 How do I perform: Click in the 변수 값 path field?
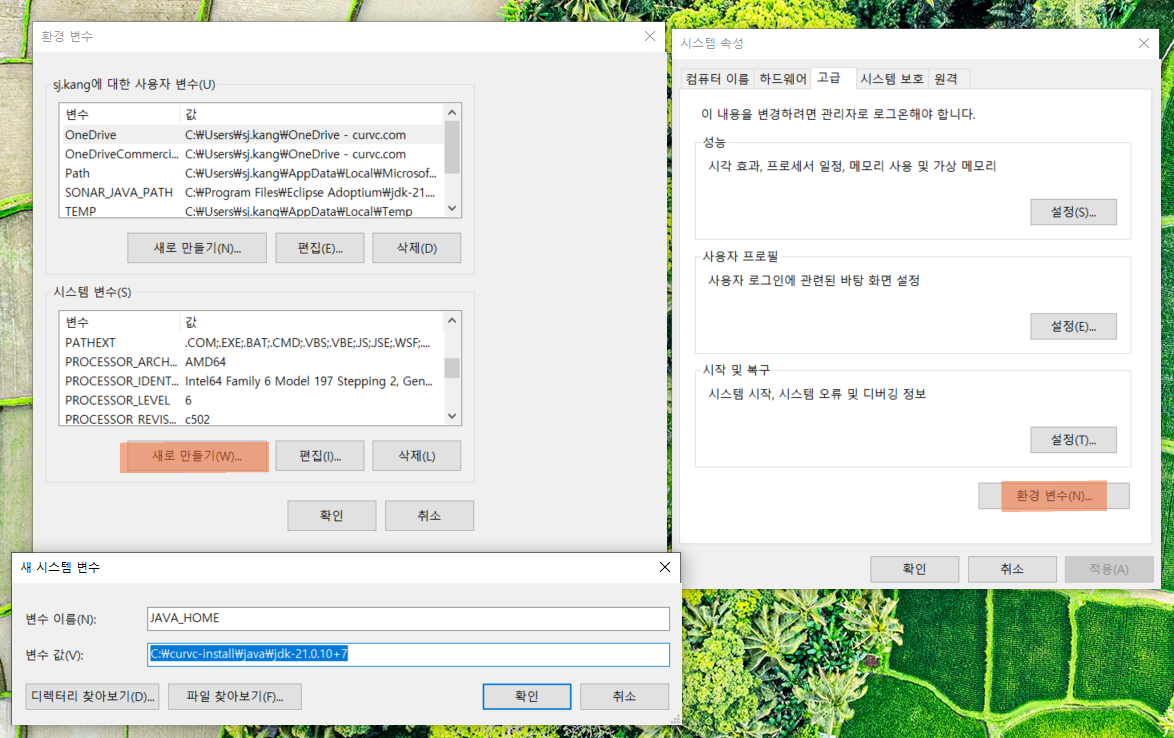[x=407, y=655]
